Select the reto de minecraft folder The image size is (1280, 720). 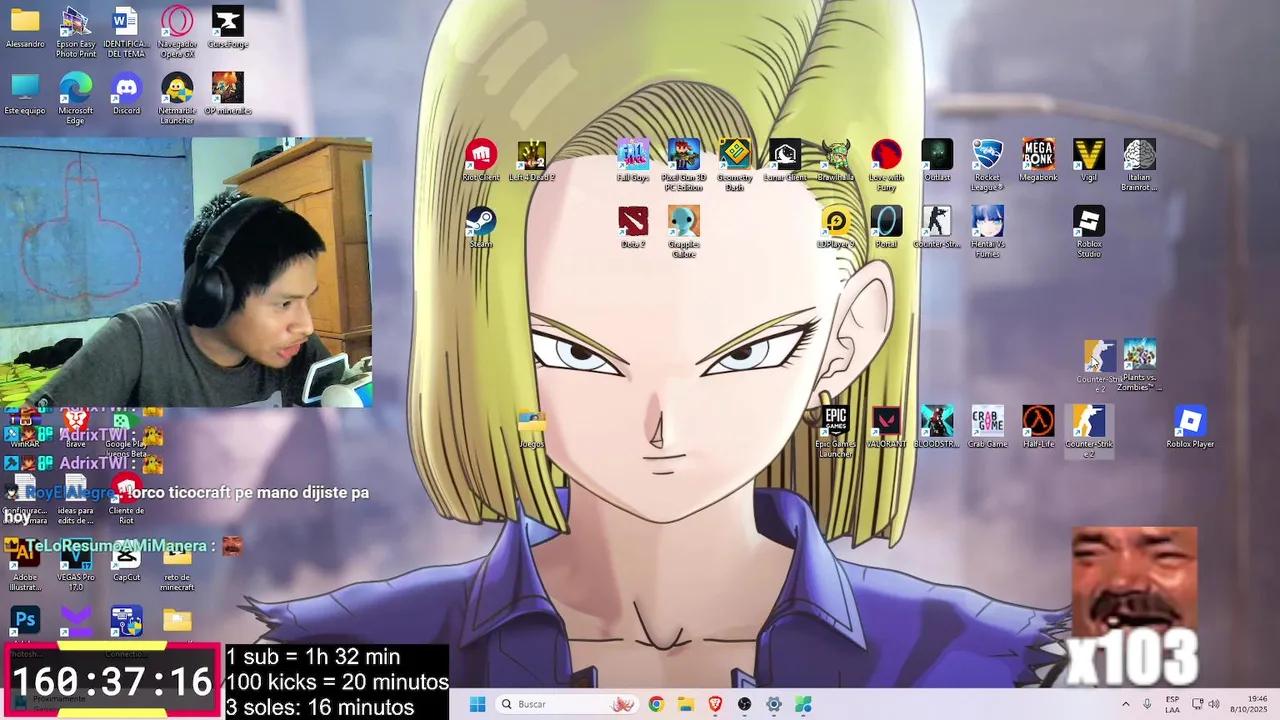[177, 565]
